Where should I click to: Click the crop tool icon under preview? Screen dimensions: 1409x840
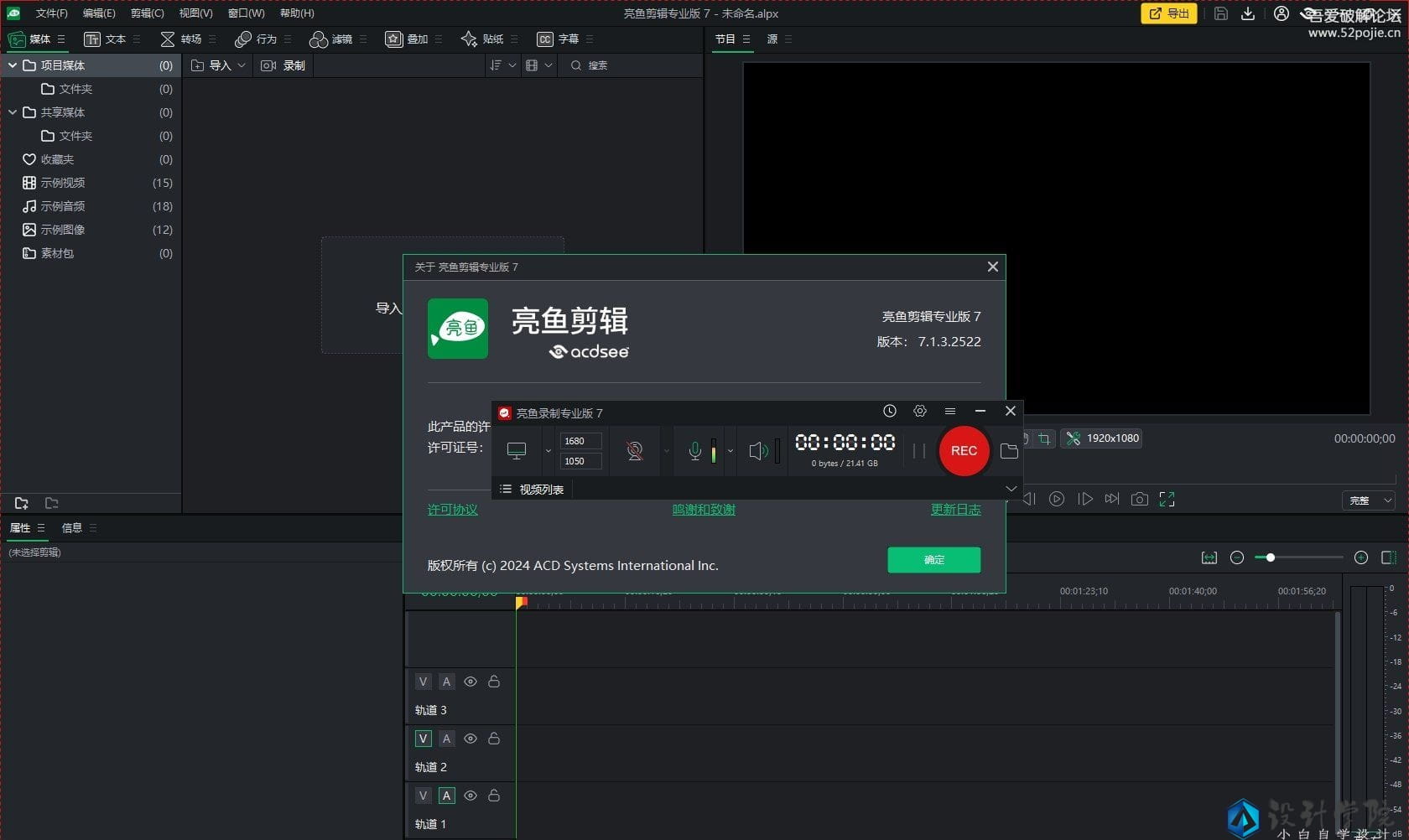pyautogui.click(x=1044, y=438)
